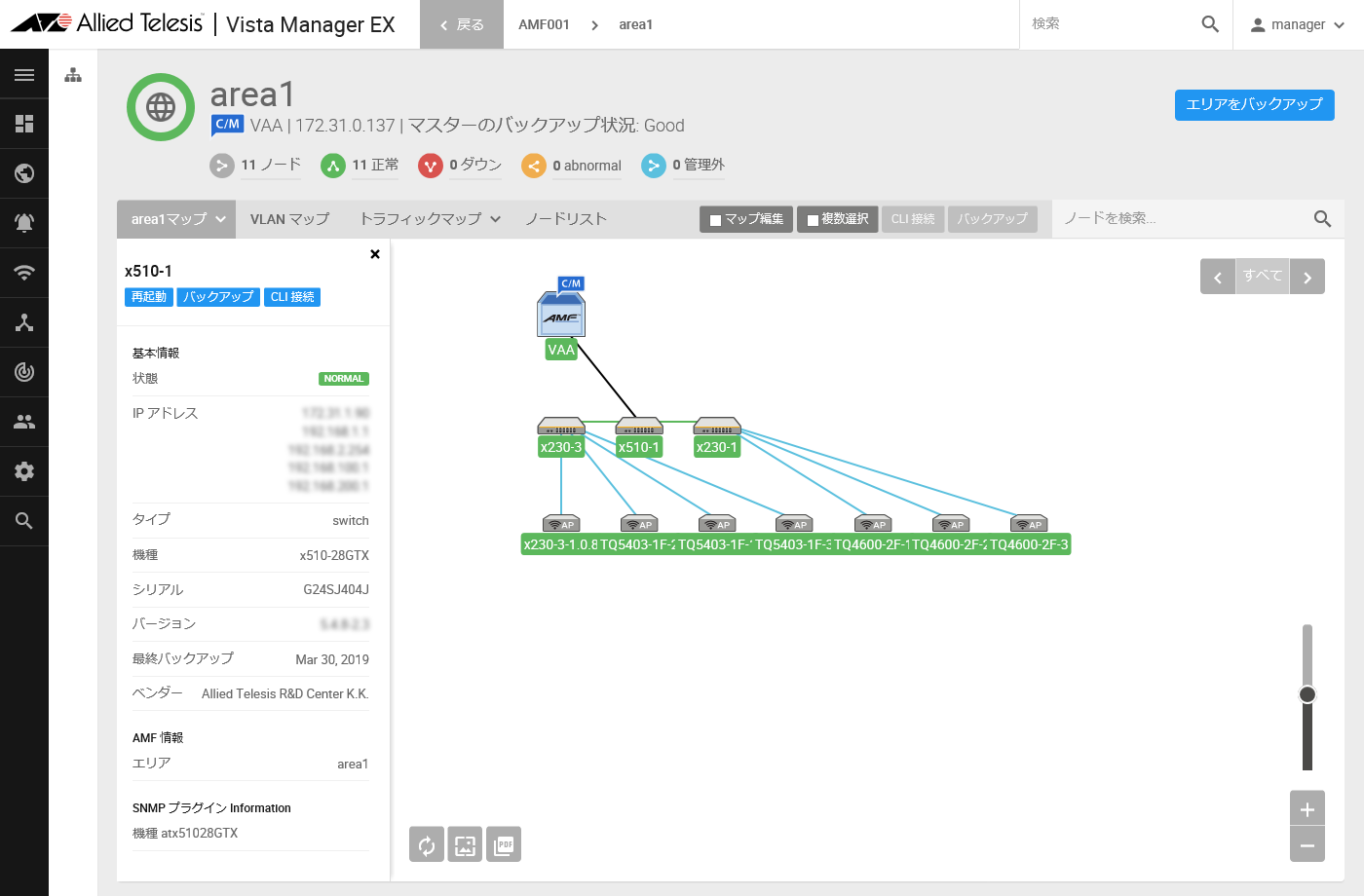This screenshot has height=896, width=1364.
Task: Go to next map layer arrow
Action: pyautogui.click(x=1307, y=277)
